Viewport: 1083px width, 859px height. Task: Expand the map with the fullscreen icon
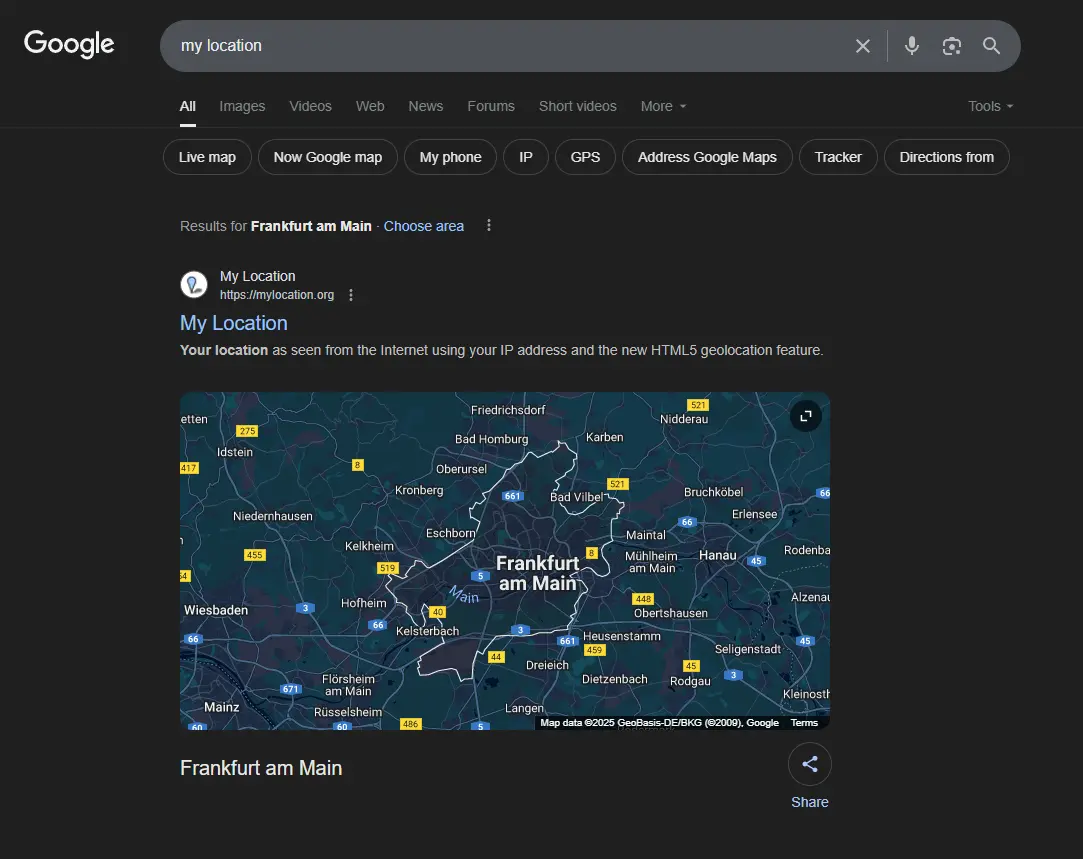click(x=805, y=416)
